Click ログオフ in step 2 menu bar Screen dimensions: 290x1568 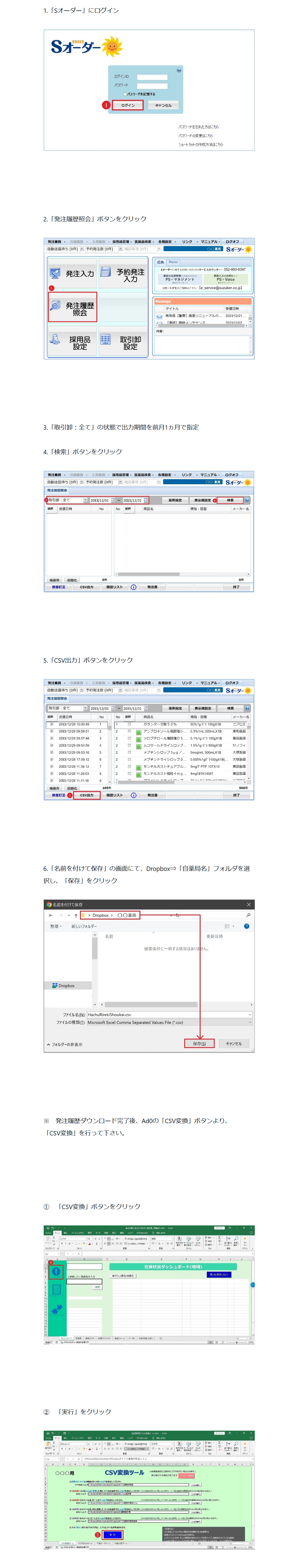pos(232,242)
